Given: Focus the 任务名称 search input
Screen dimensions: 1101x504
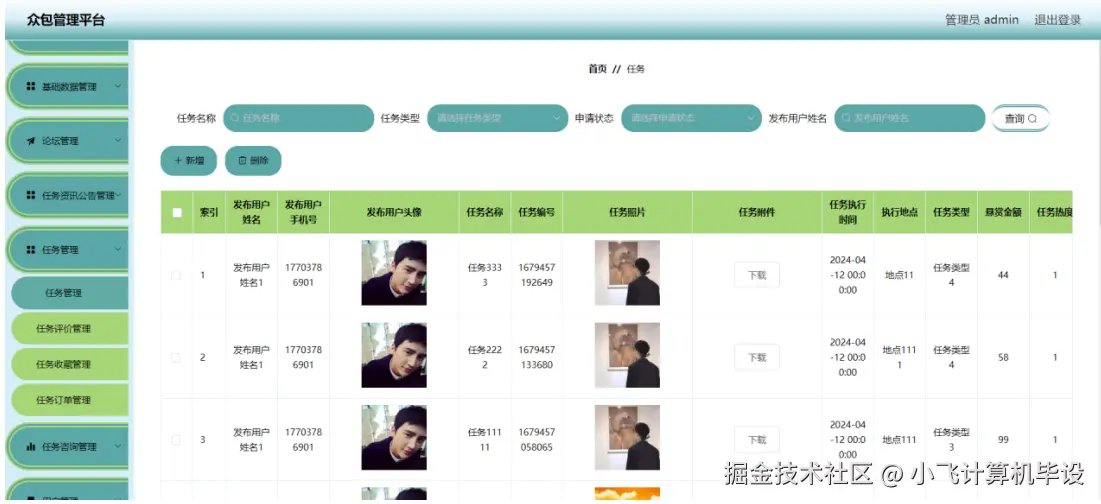Looking at the screenshot, I should (298, 119).
